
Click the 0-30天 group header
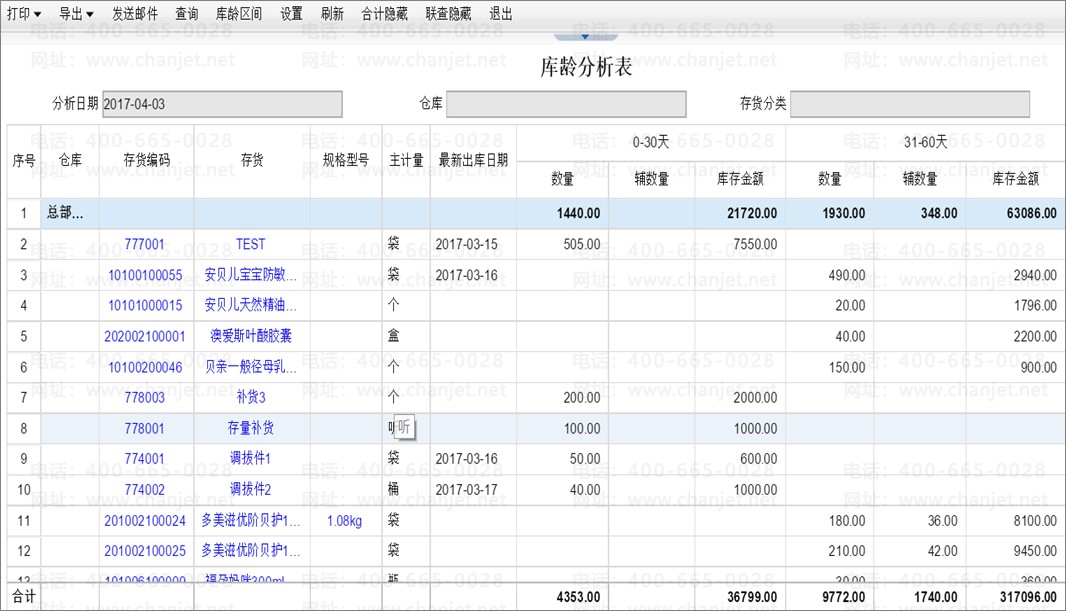[651, 142]
